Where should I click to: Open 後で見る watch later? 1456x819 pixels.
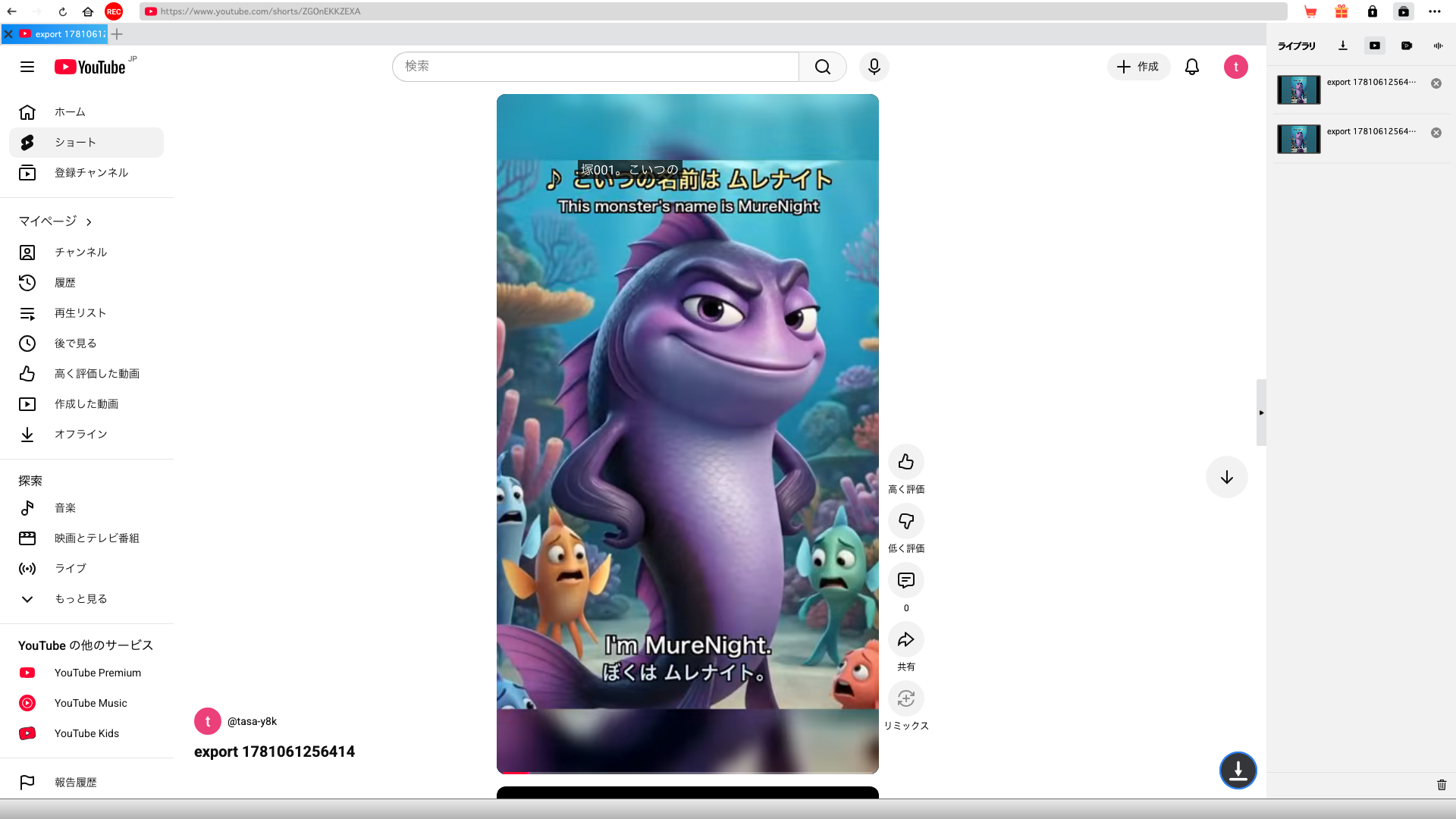(x=86, y=344)
